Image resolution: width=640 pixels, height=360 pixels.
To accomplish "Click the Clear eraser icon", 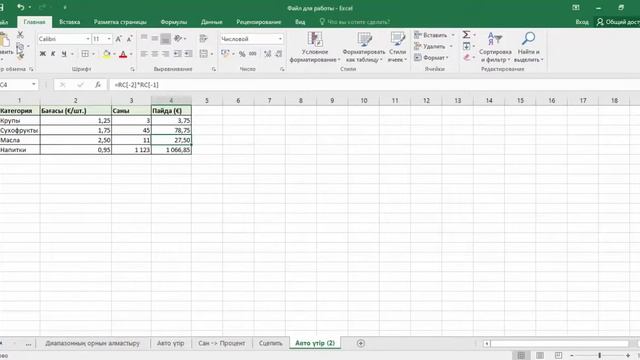I will click(x=467, y=58).
